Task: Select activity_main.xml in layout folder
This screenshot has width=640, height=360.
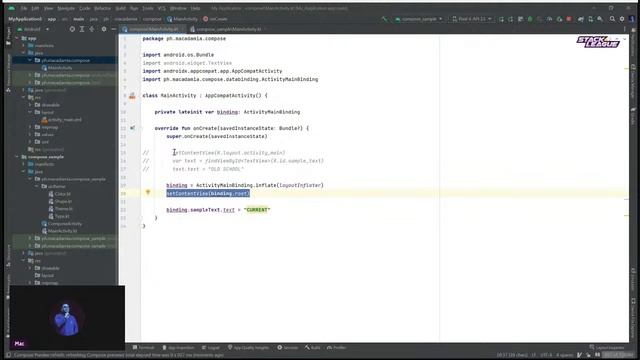Action: coord(61,120)
